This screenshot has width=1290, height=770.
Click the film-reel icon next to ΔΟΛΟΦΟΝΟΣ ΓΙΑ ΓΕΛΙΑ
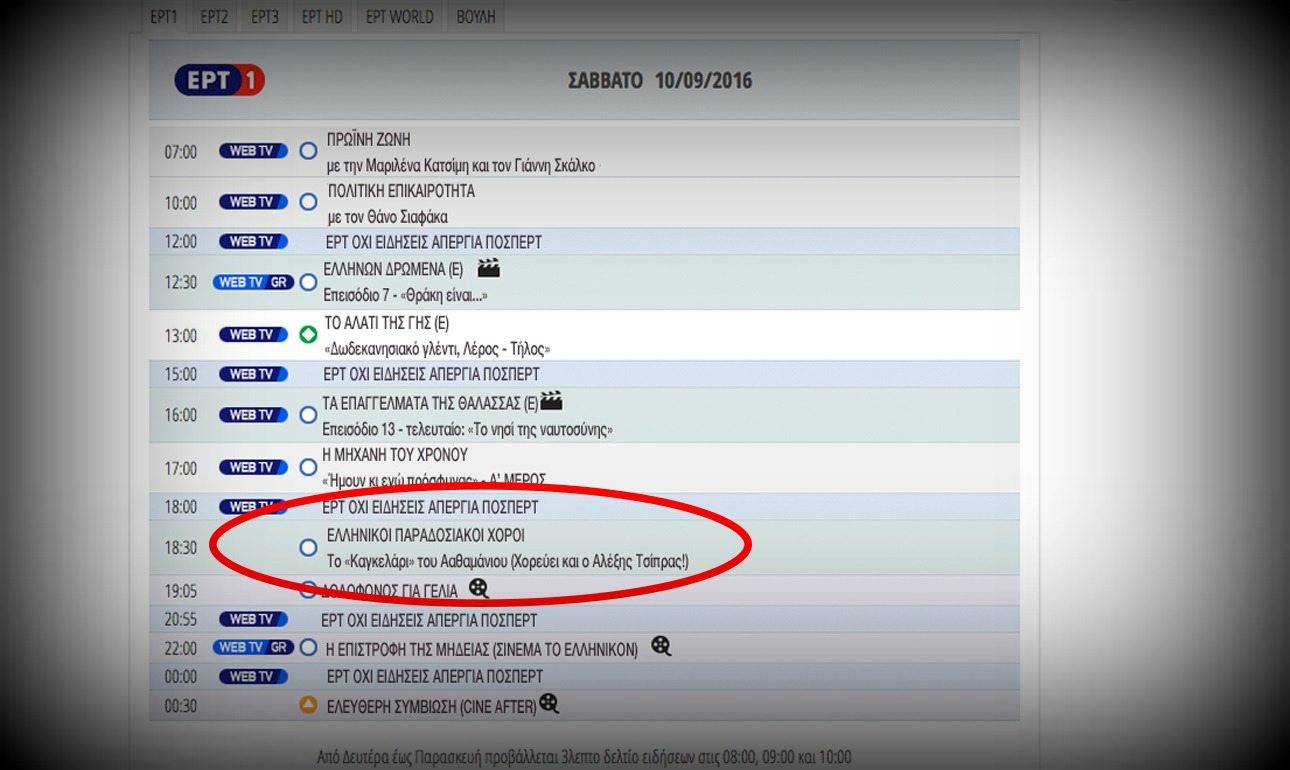click(x=479, y=590)
